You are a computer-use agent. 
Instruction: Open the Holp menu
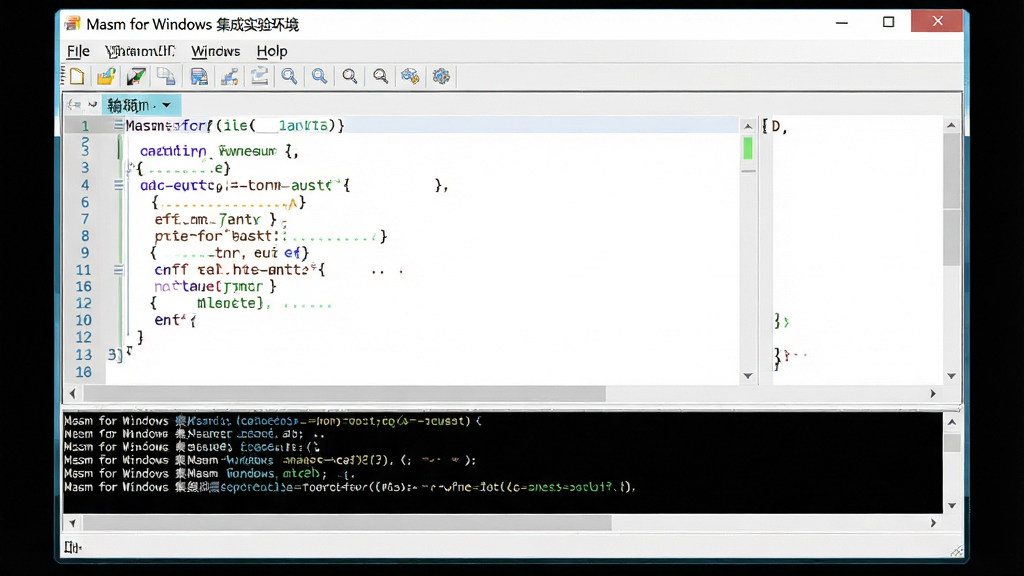(x=272, y=51)
